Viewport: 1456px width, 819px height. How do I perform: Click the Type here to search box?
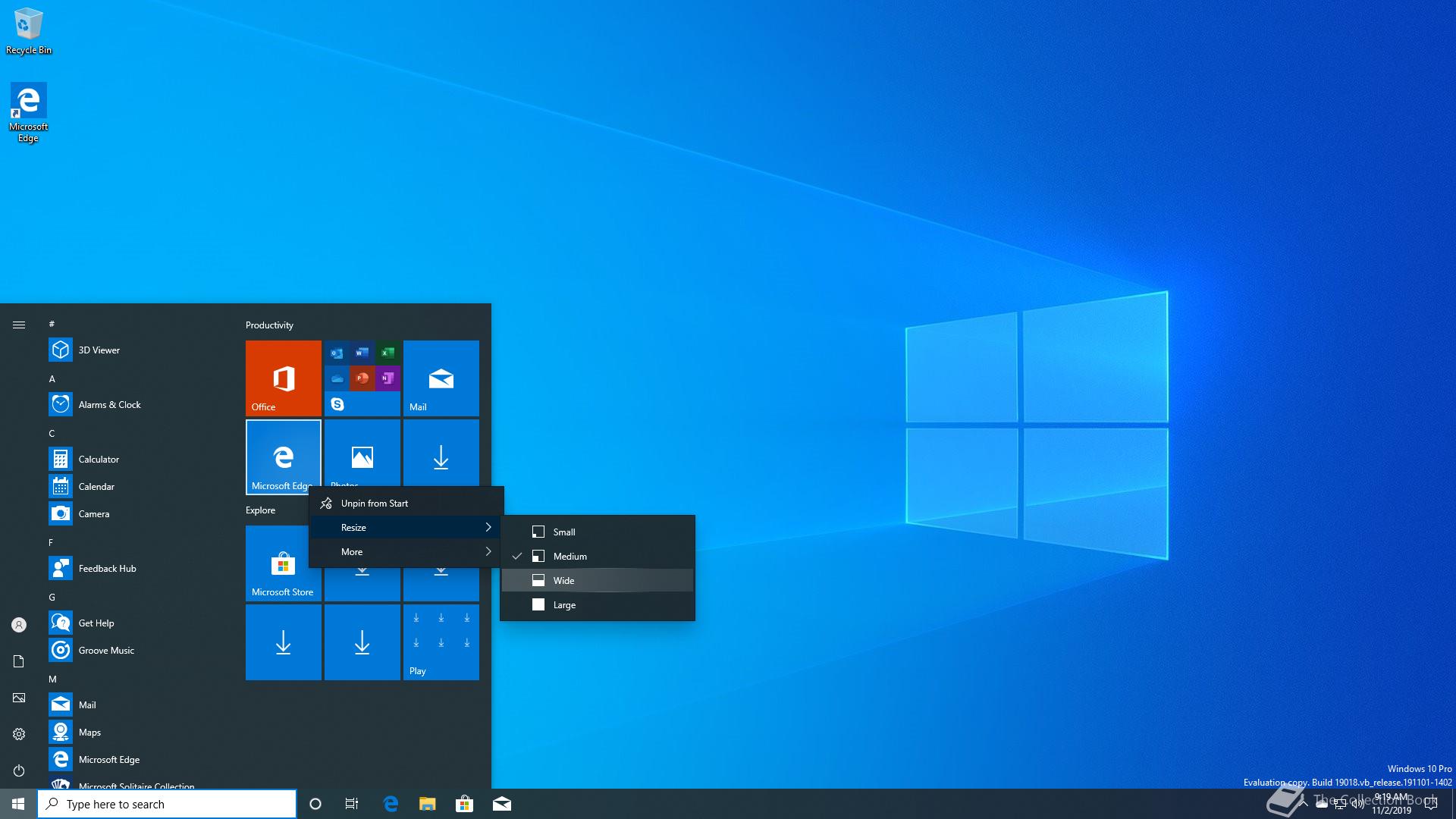tap(167, 804)
